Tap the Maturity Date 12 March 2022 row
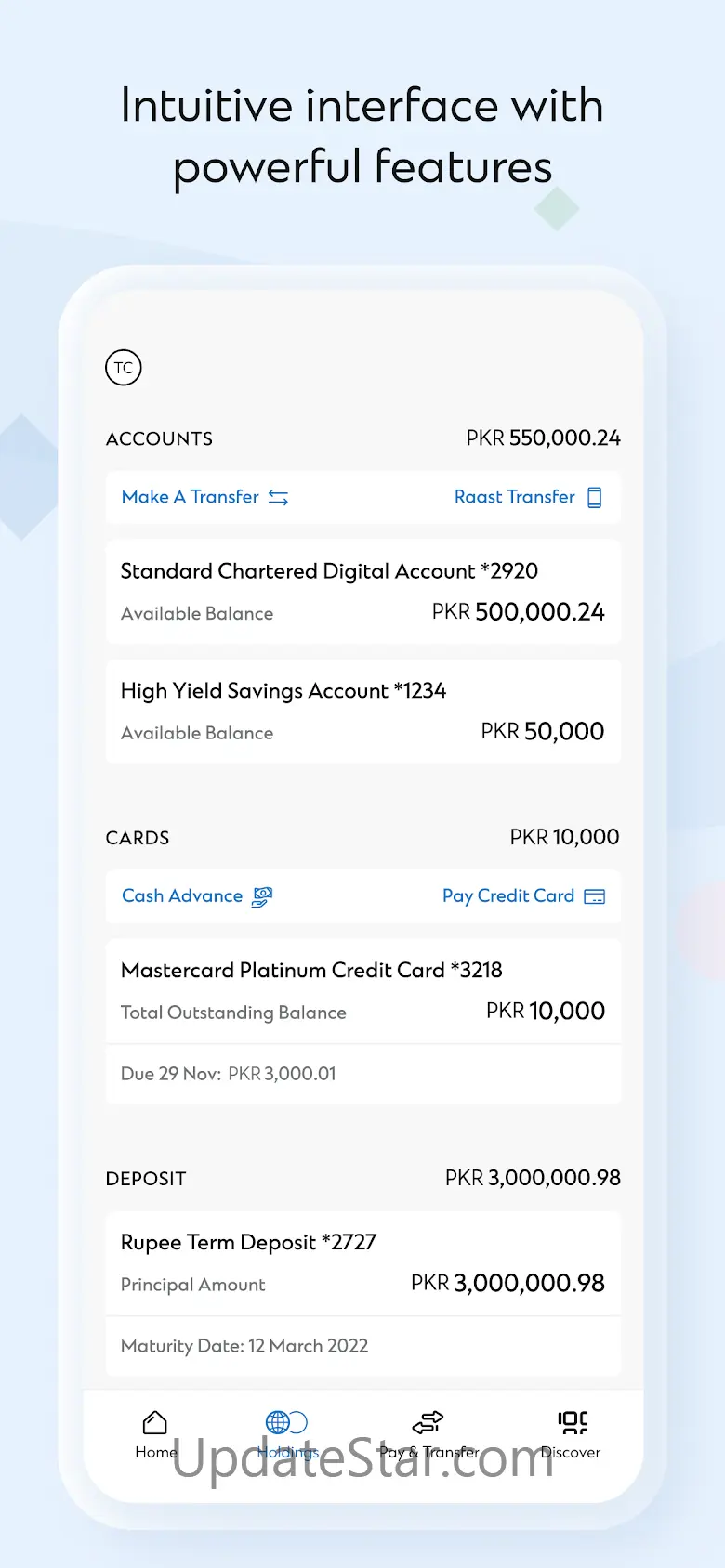This screenshot has height=1568, width=725. [x=362, y=1346]
